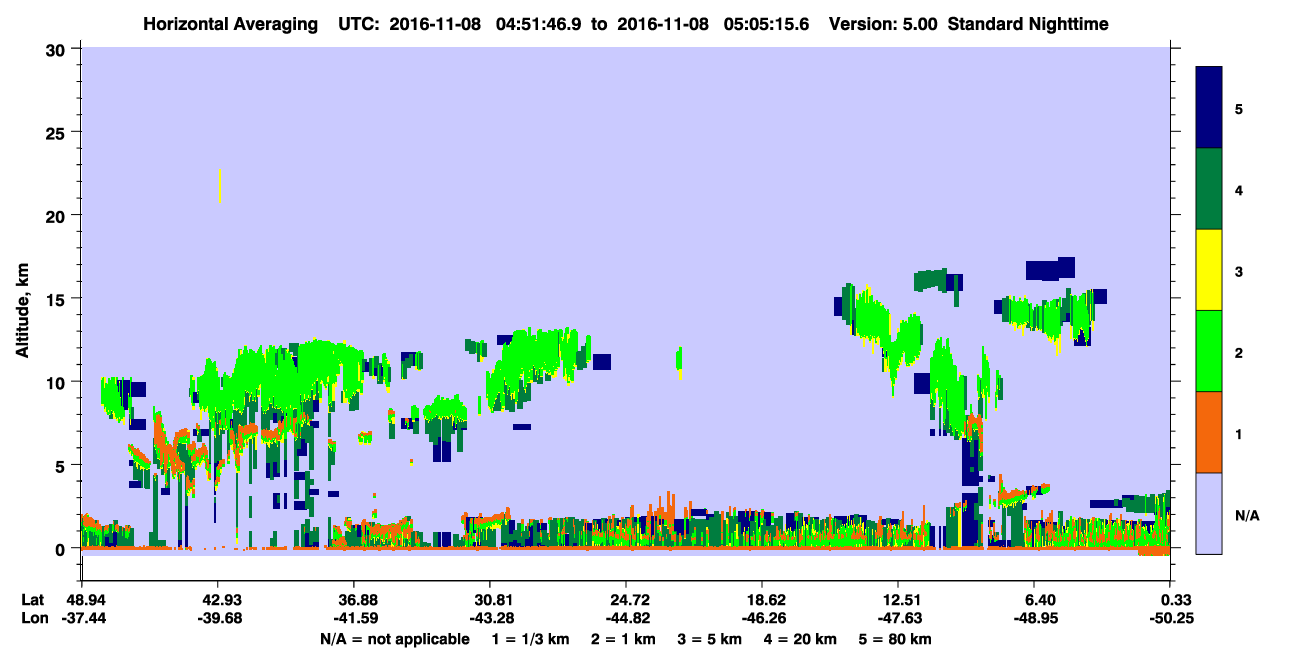This screenshot has width=1300, height=667.
Task: Click the longitude value '-41.59'
Action: (x=354, y=619)
